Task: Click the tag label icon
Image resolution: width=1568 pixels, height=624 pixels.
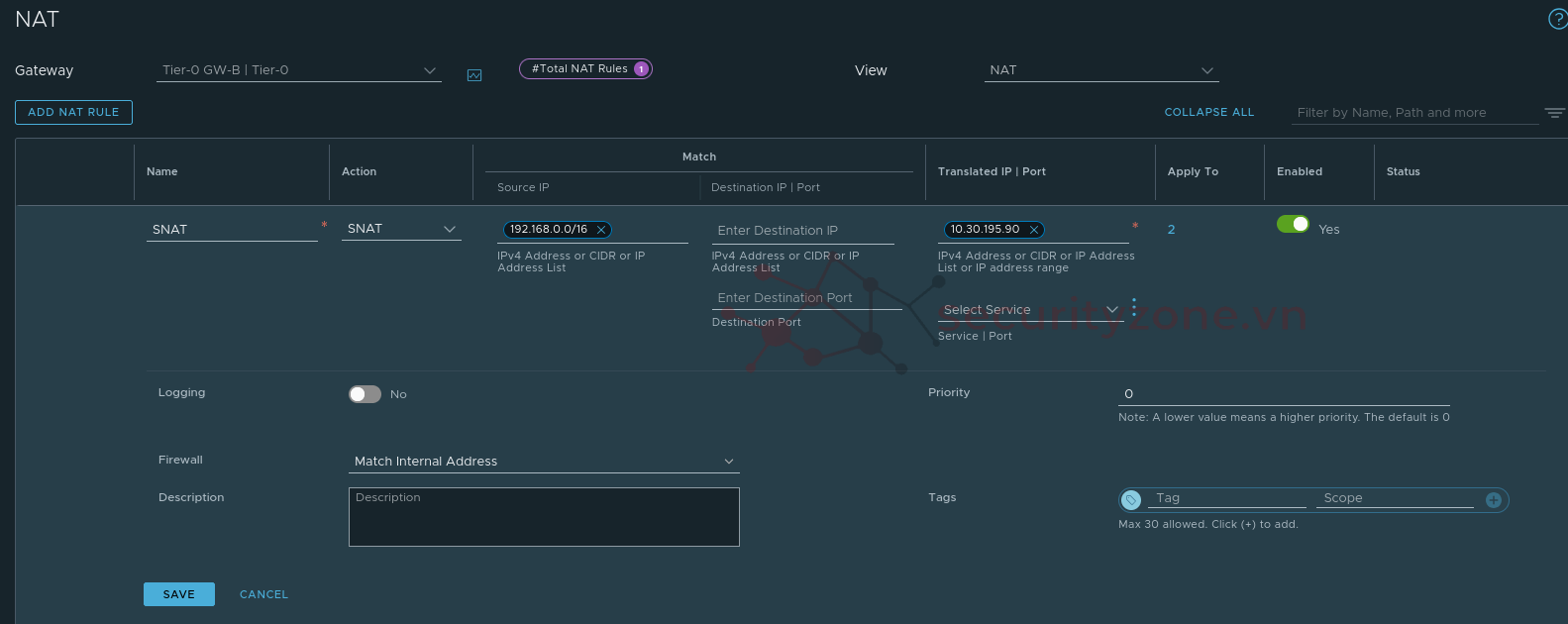Action: pyautogui.click(x=1131, y=500)
